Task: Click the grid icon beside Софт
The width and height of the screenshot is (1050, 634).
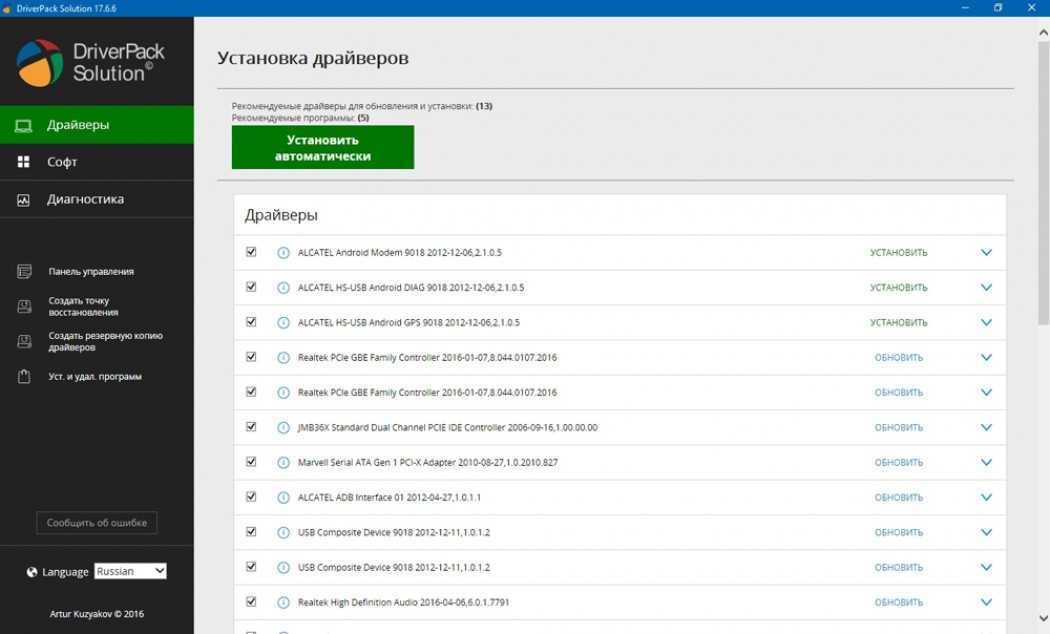Action: click(23, 162)
